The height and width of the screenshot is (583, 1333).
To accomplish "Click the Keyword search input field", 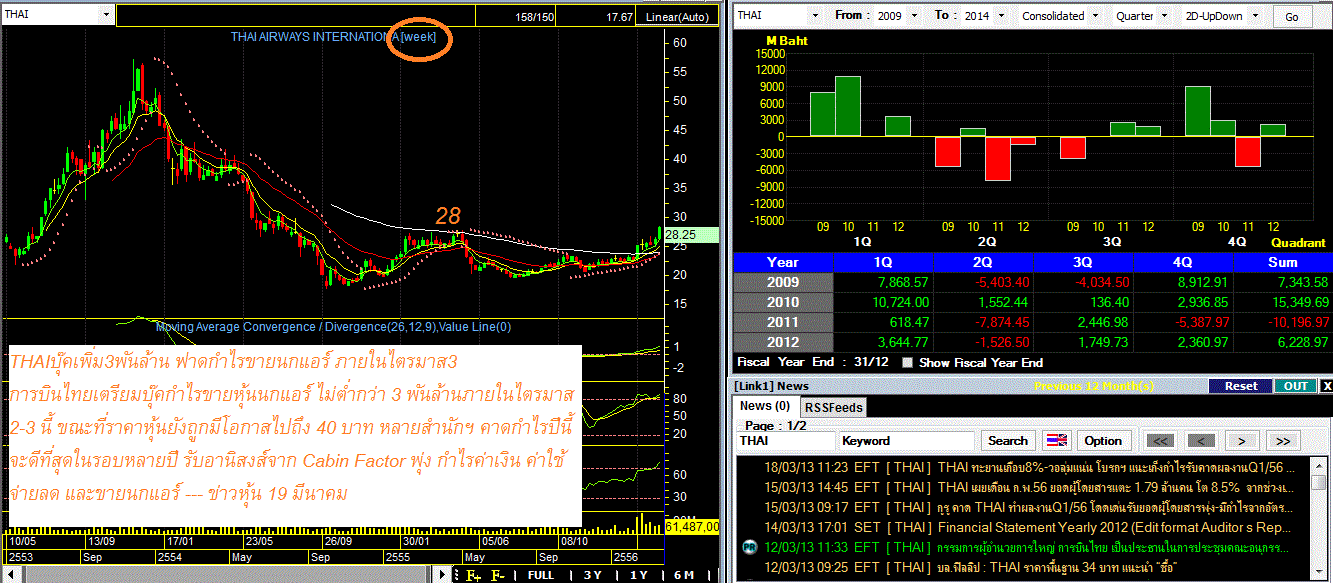I will tap(907, 440).
